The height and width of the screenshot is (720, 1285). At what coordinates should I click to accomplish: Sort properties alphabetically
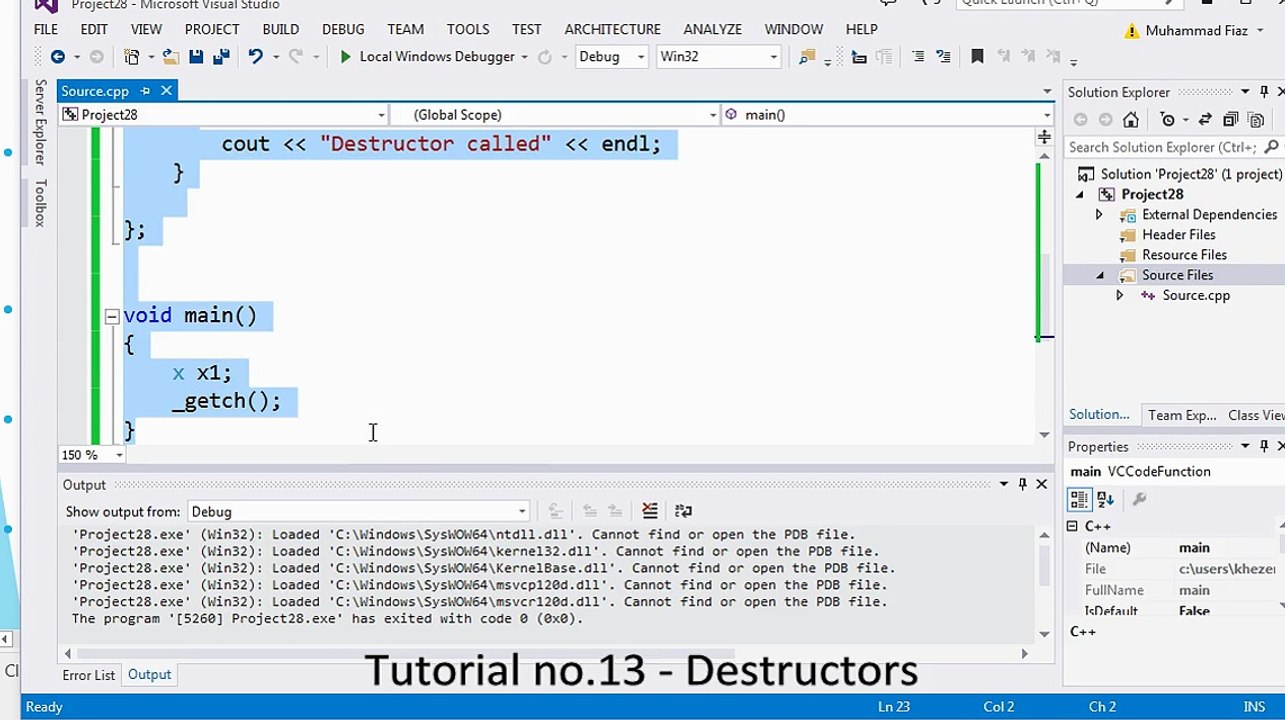[x=1105, y=499]
